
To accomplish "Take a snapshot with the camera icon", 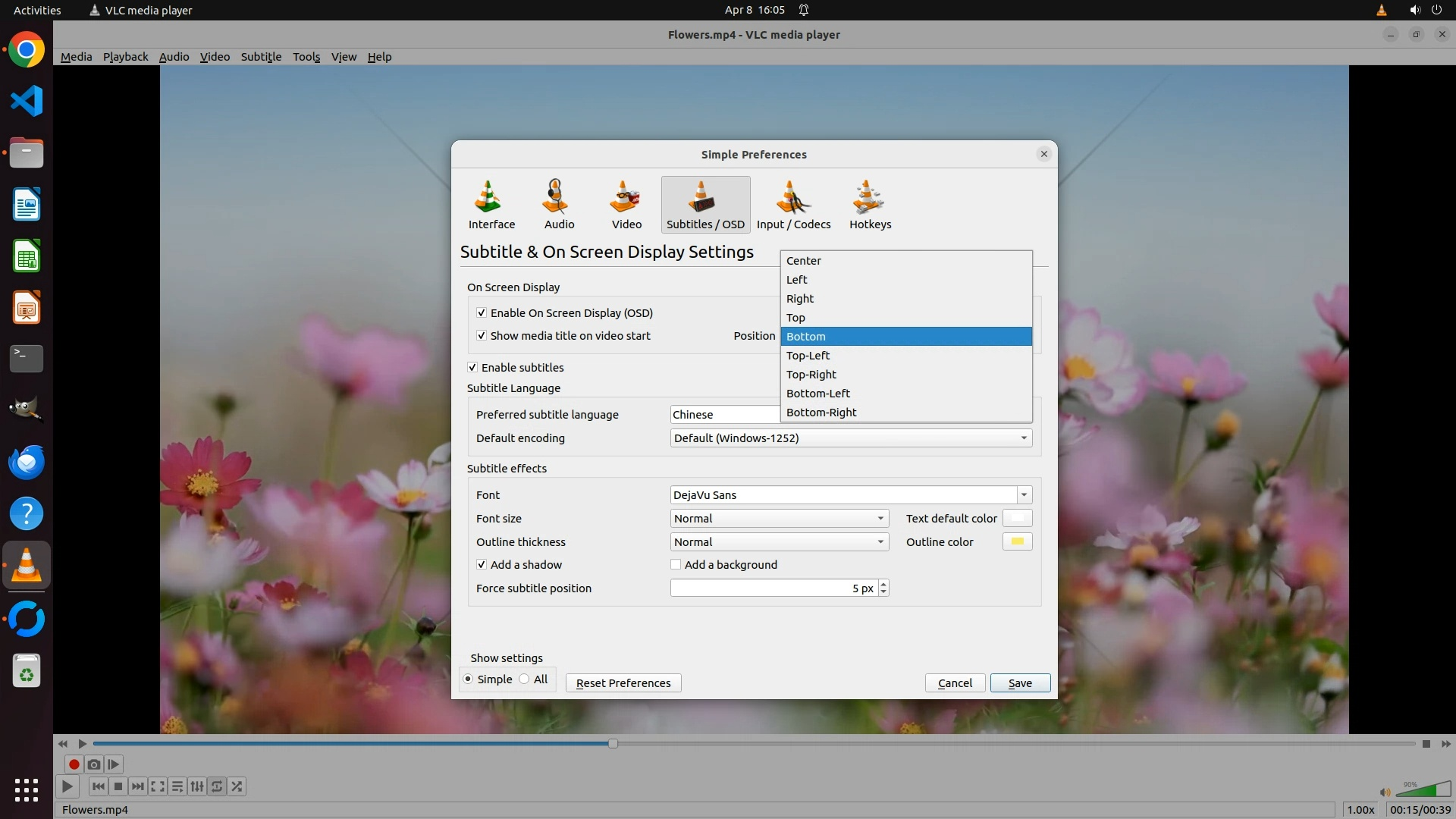I will click(x=94, y=764).
